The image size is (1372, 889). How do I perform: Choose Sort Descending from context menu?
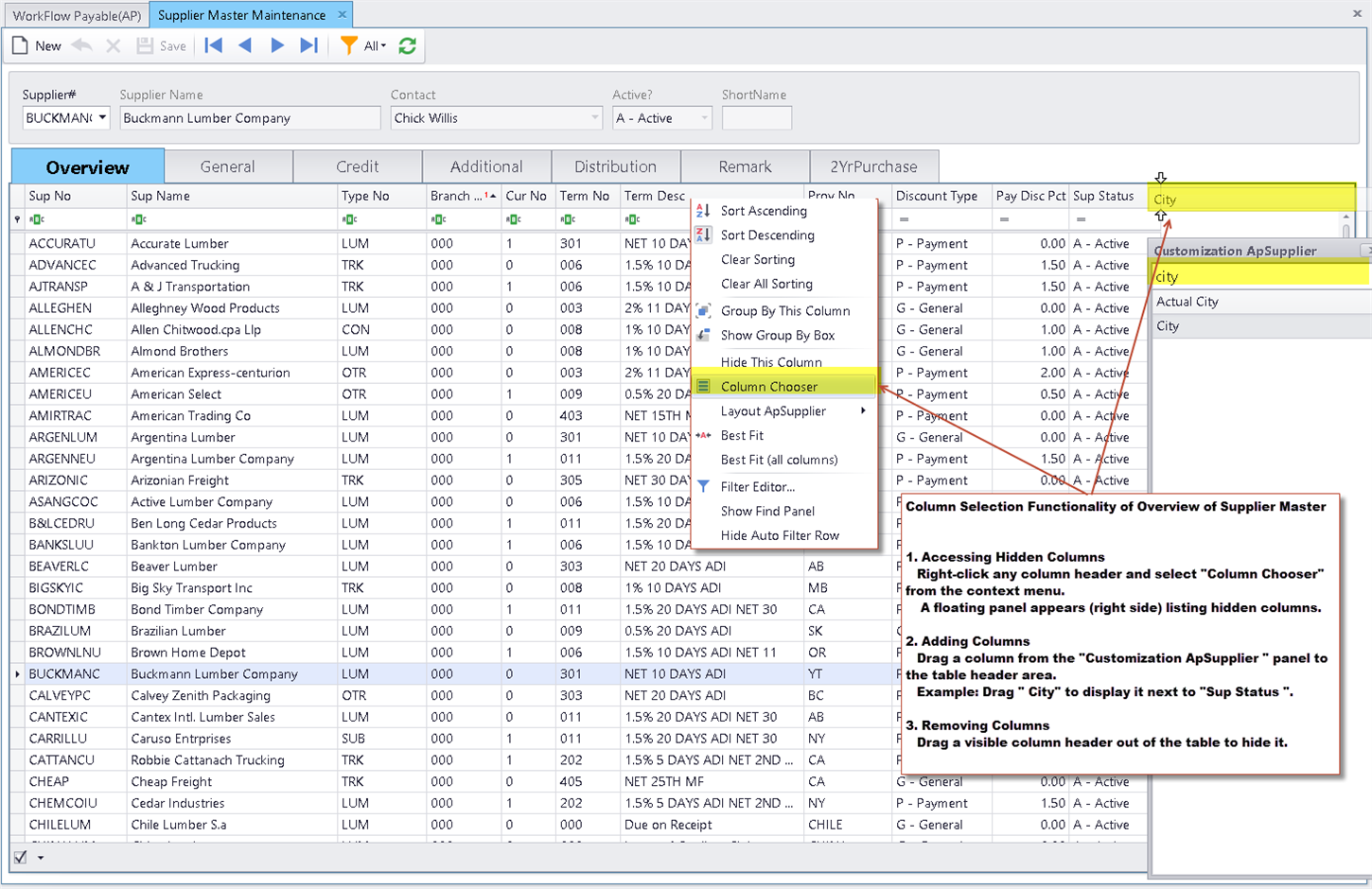[766, 235]
